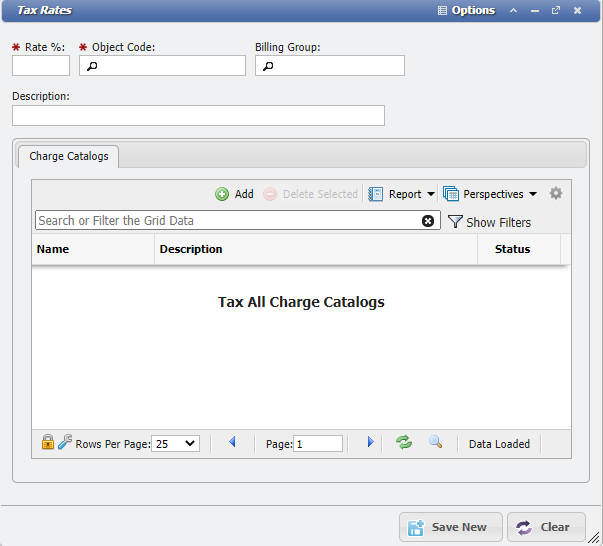Click the grid settings gear icon
This screenshot has width=603, height=546.
(x=556, y=194)
